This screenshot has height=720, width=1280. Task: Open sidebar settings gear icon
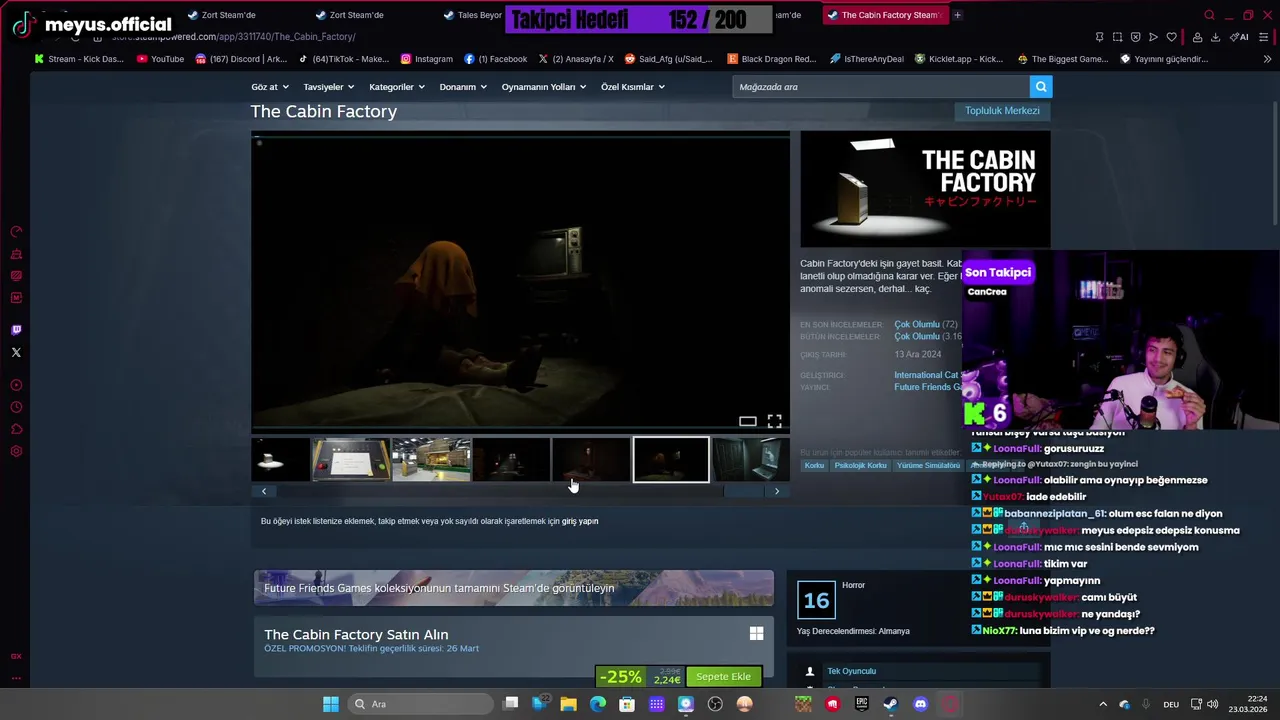(x=16, y=451)
